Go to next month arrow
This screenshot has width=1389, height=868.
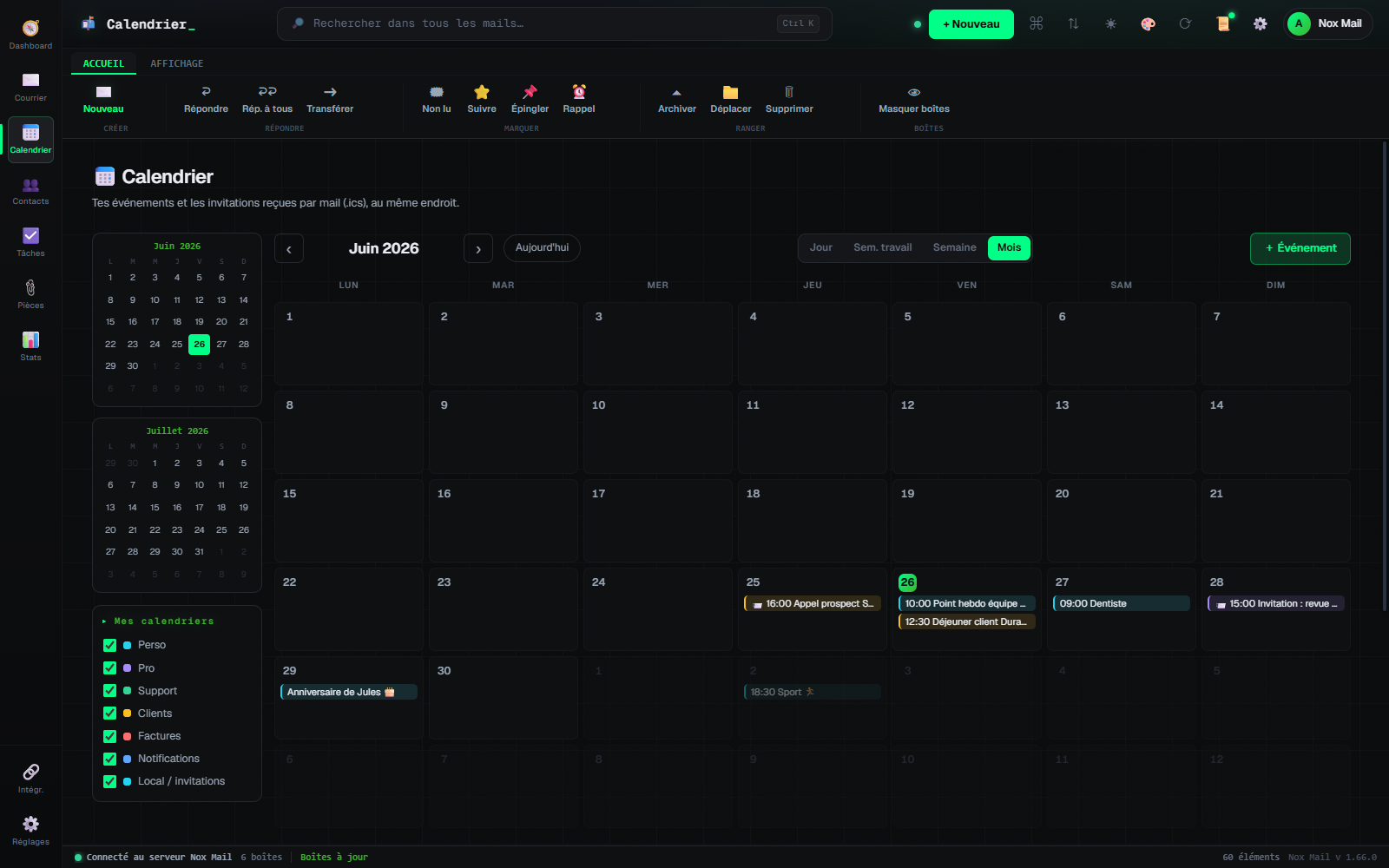[x=478, y=249]
